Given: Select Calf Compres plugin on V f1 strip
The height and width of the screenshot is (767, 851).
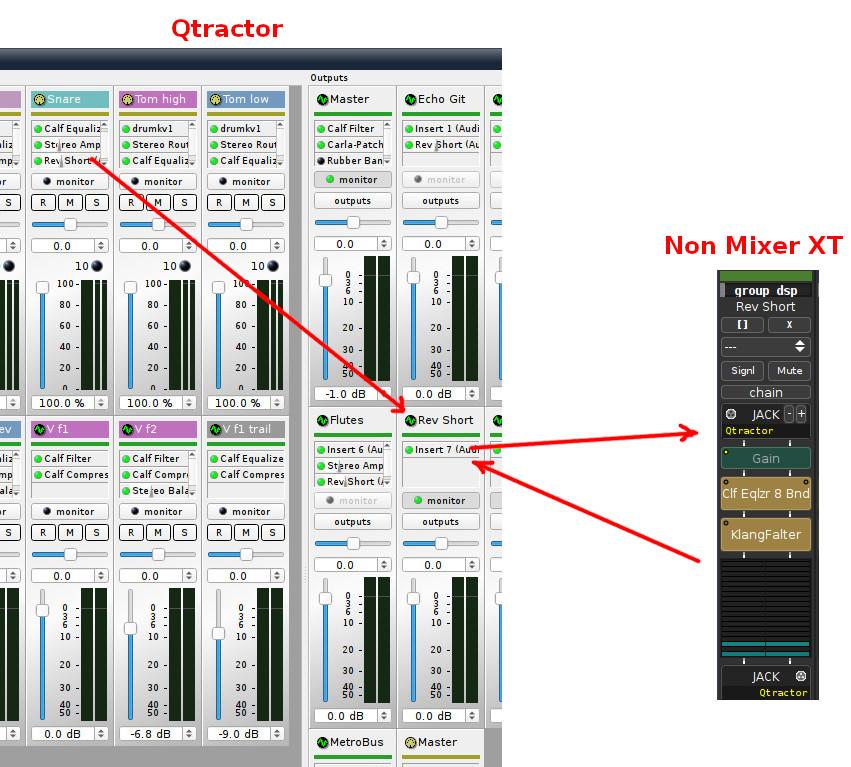Looking at the screenshot, I should 70,474.
